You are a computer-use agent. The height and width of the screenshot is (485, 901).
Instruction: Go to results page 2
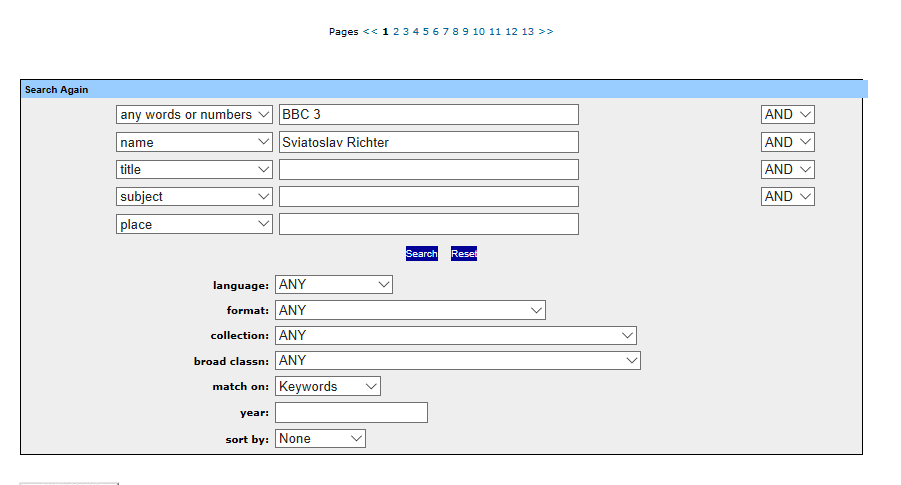click(396, 32)
